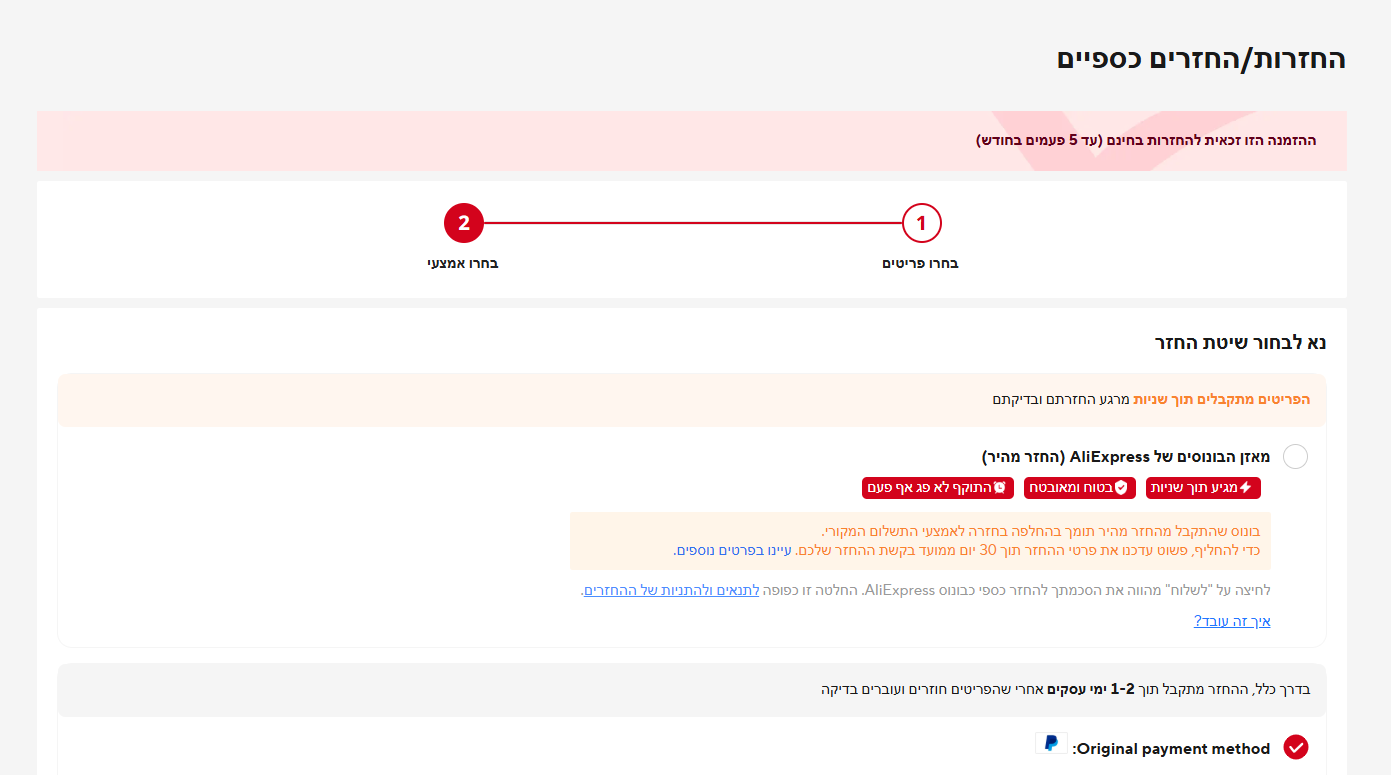The width and height of the screenshot is (1391, 775).
Task: Click the free returns notice 'עד 5 פעמים בחודש'
Action: tap(1039, 140)
